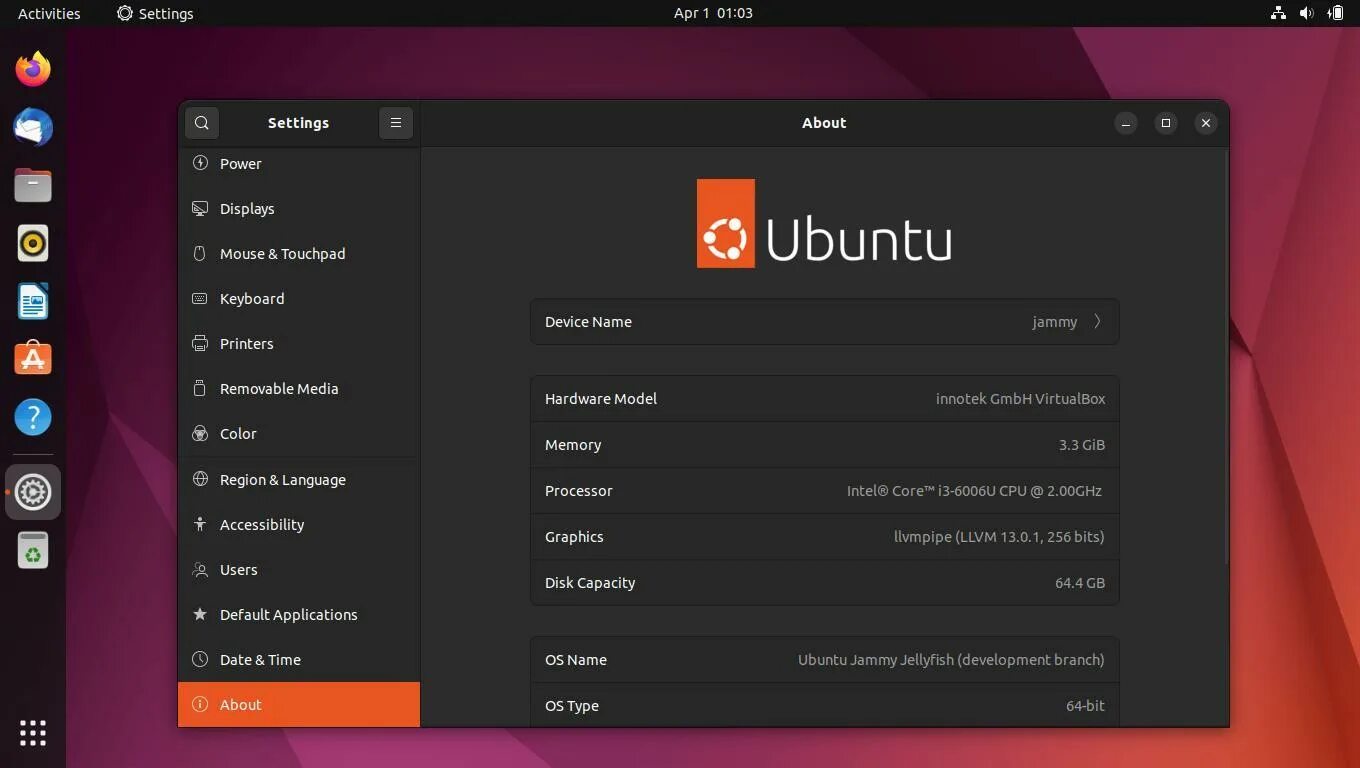Show Applications grid in the dock
Screen dimensions: 1360x768
click(x=33, y=733)
